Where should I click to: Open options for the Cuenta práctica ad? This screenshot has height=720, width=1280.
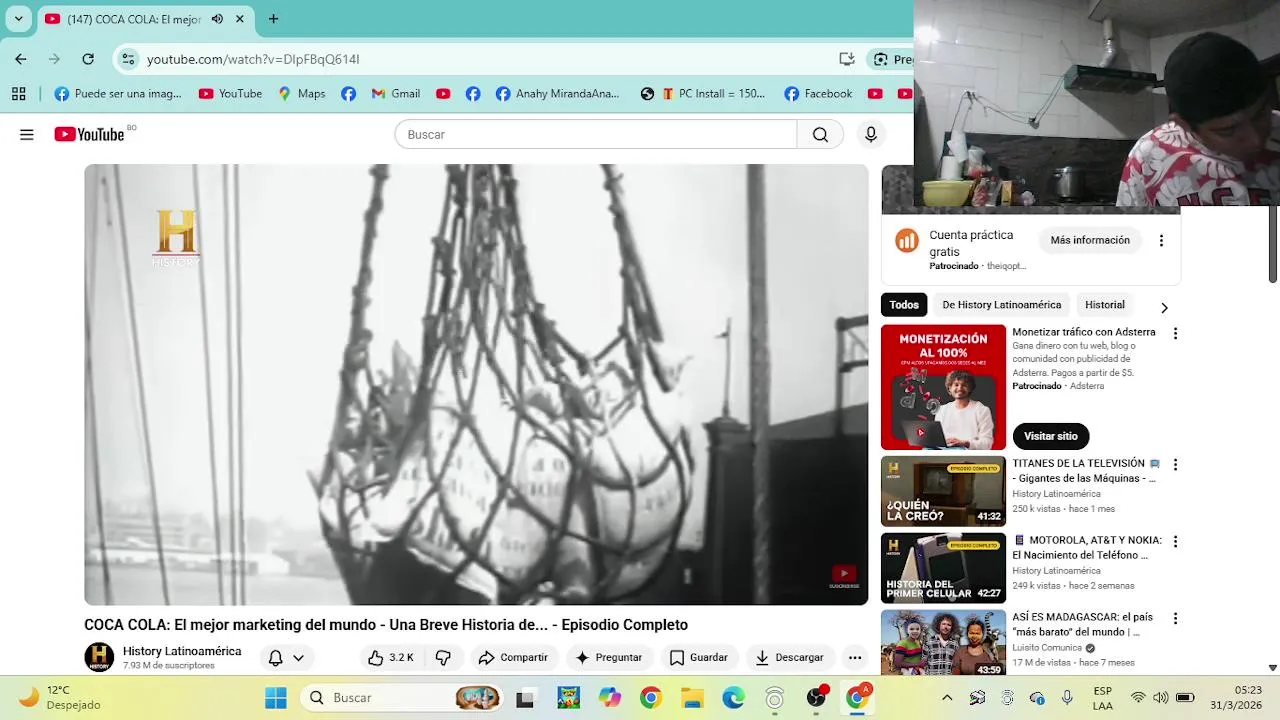(1161, 241)
